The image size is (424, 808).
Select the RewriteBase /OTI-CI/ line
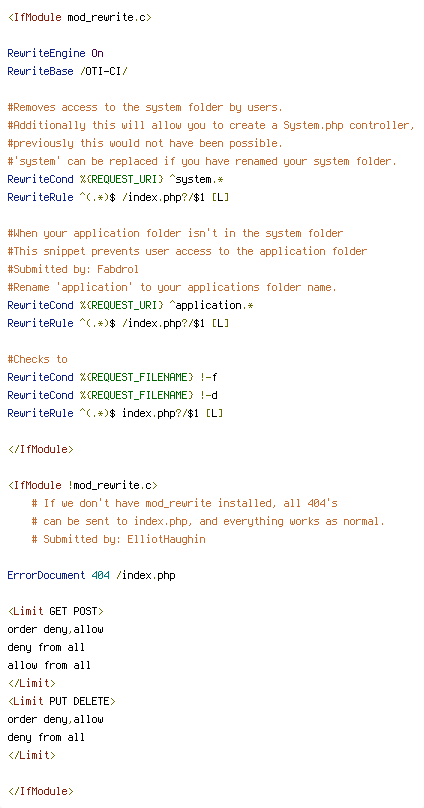(67, 72)
